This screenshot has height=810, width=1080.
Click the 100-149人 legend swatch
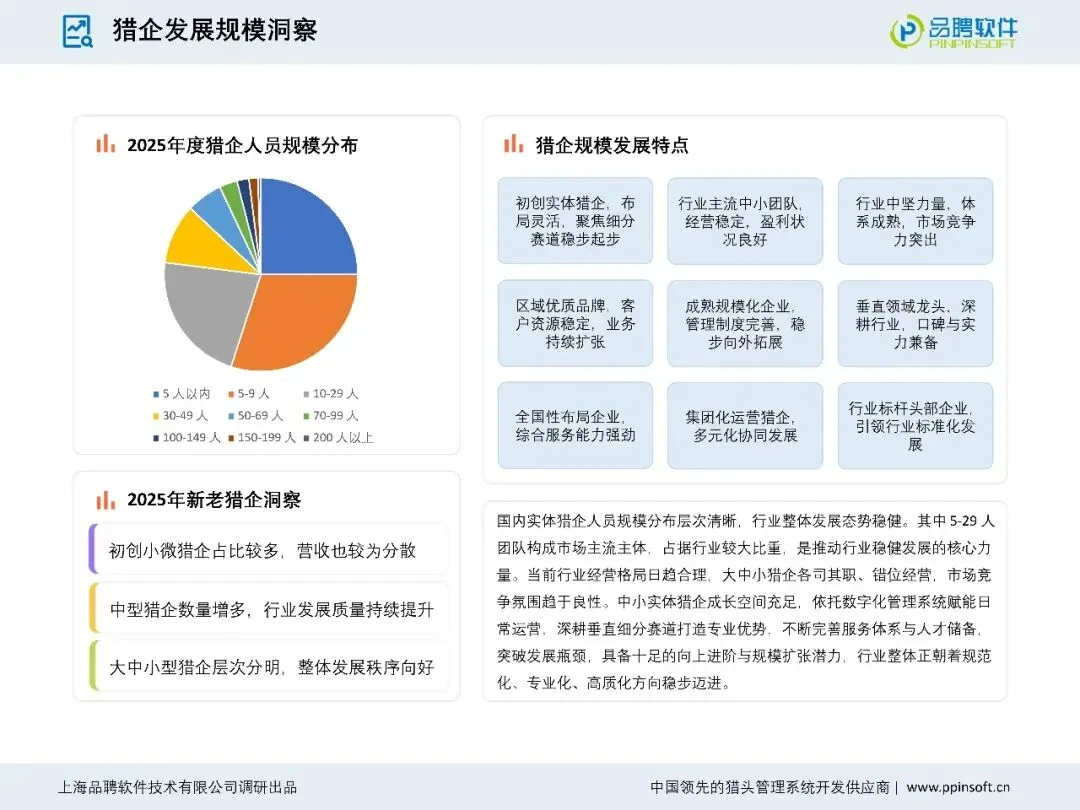point(156,438)
